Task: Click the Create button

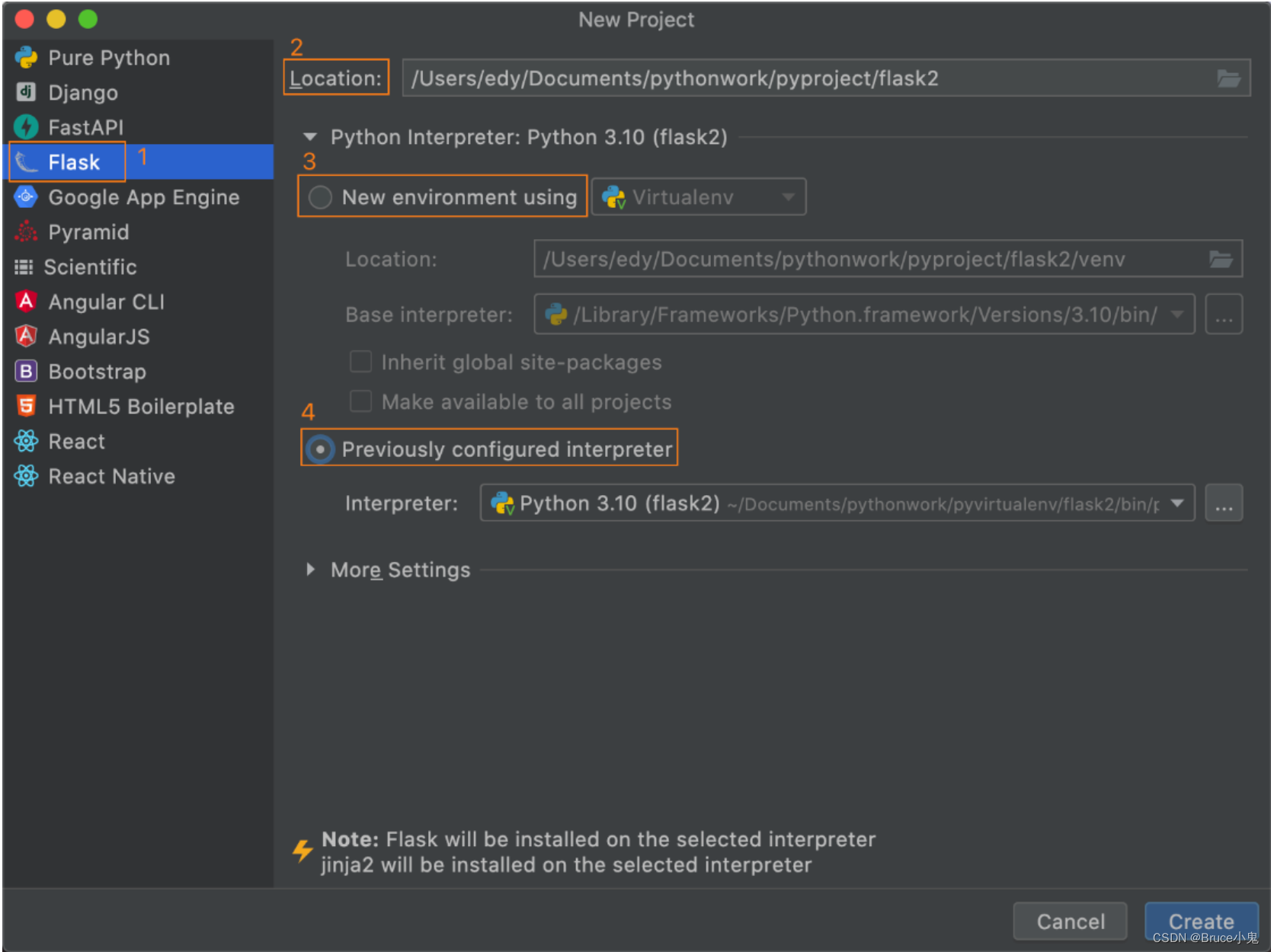Action: (1201, 922)
